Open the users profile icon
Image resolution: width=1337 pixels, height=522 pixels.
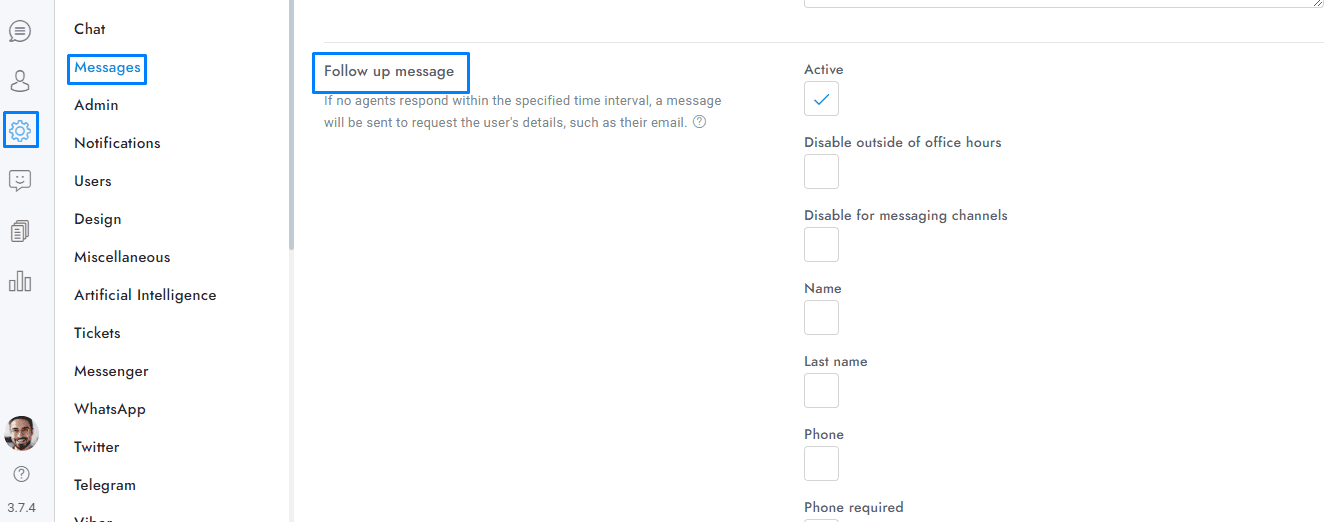click(20, 81)
